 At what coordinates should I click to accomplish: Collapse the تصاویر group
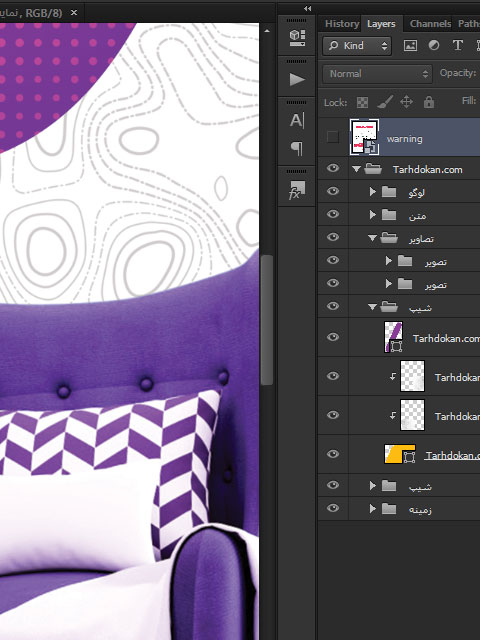point(372,238)
